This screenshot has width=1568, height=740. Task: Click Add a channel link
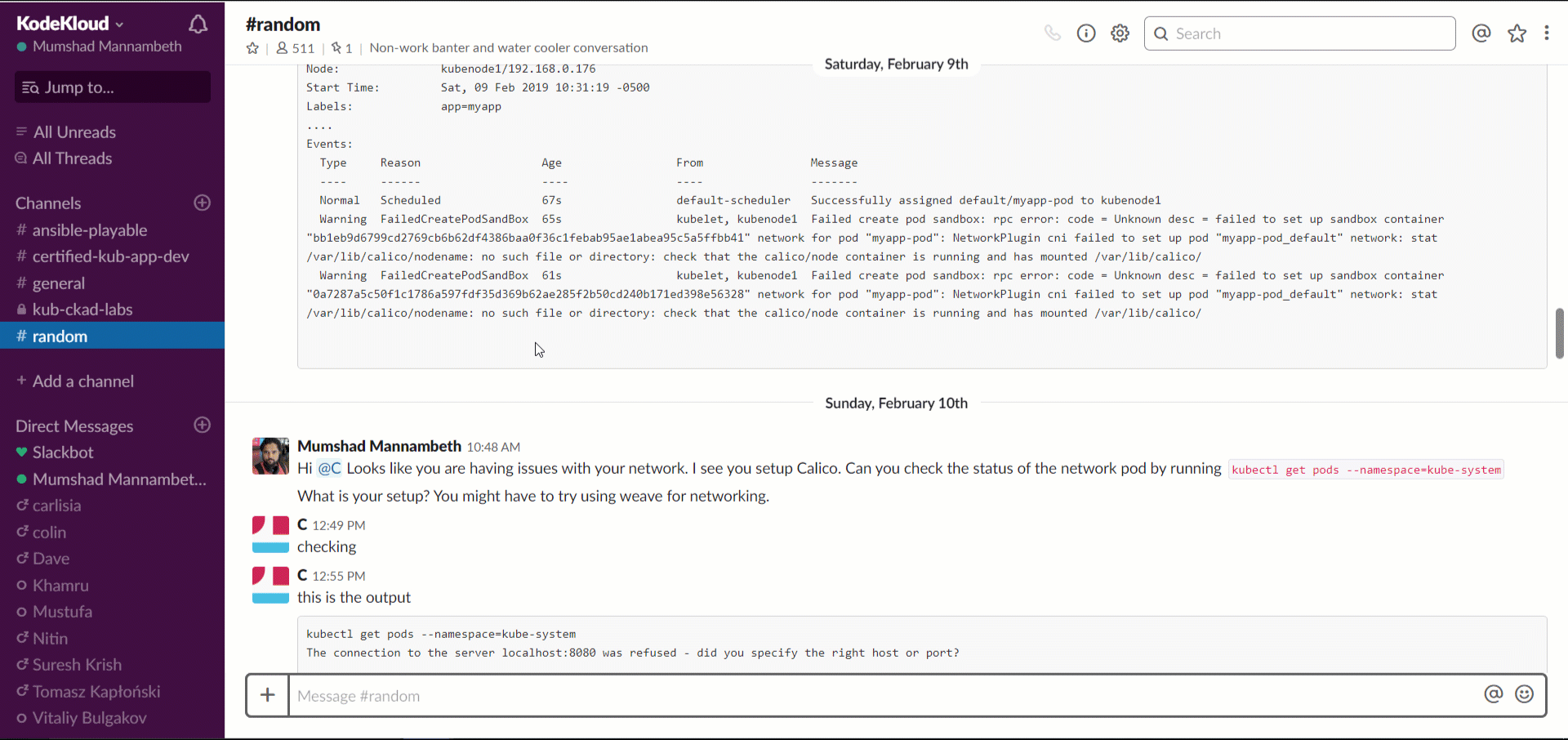(82, 381)
